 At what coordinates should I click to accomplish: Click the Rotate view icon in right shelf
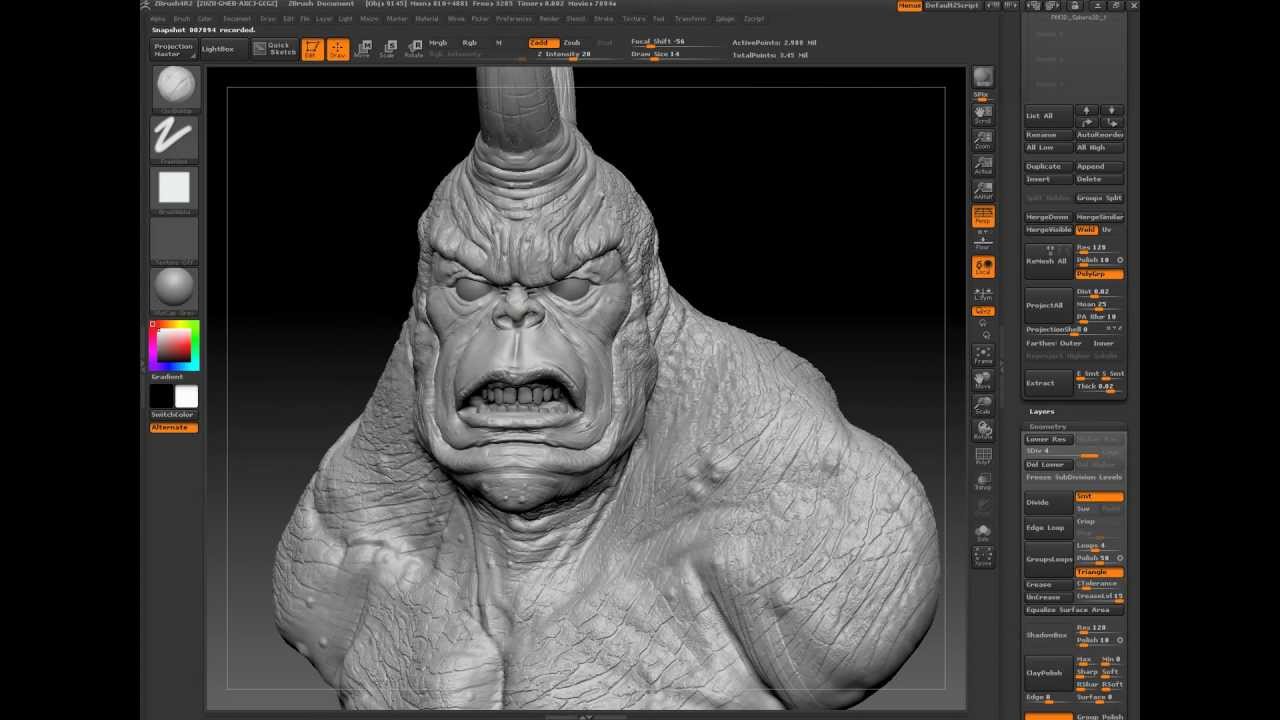[x=983, y=431]
